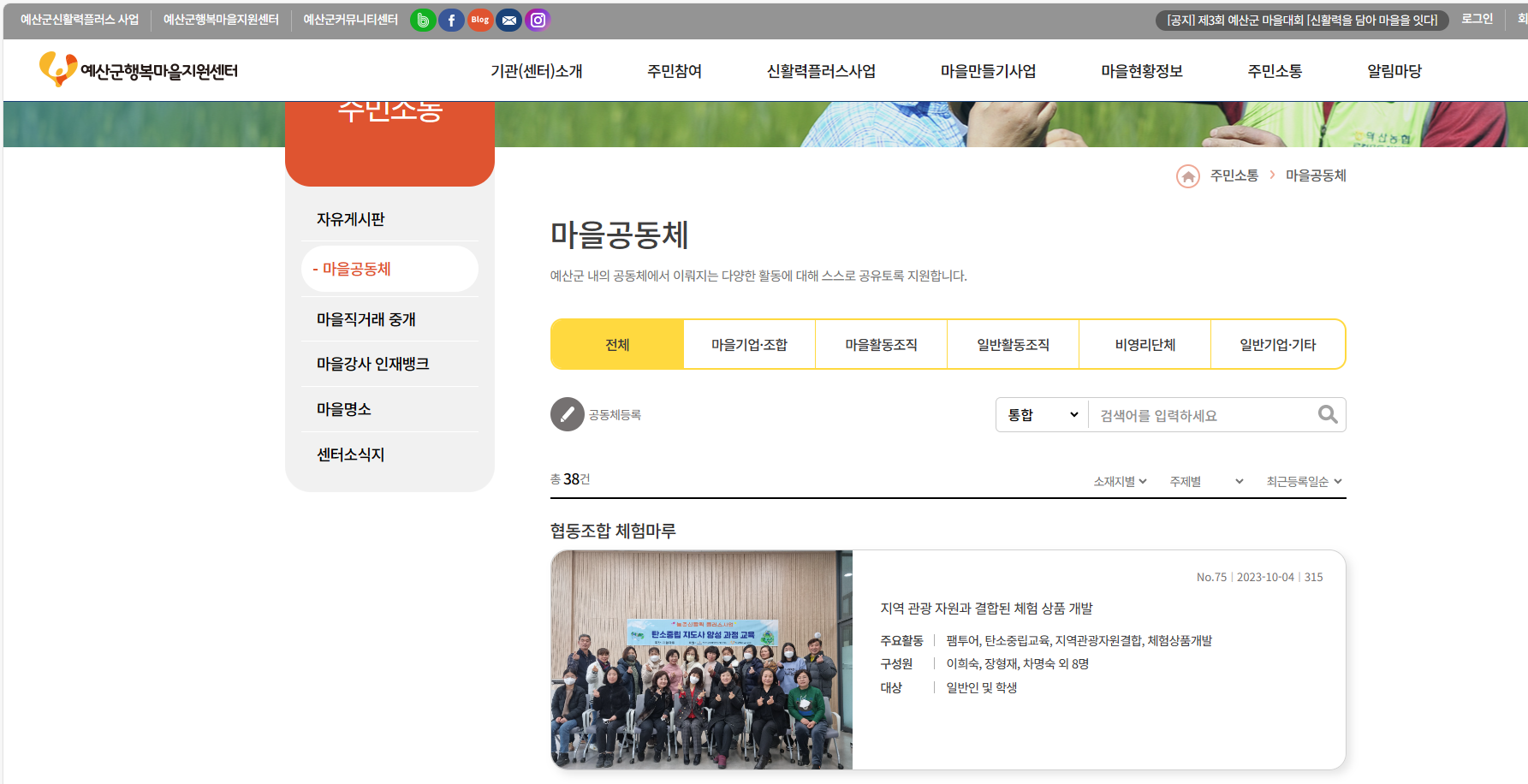Go to 자유게시판 in sidebar
Screen dimensions: 1528x784
click(x=389, y=219)
